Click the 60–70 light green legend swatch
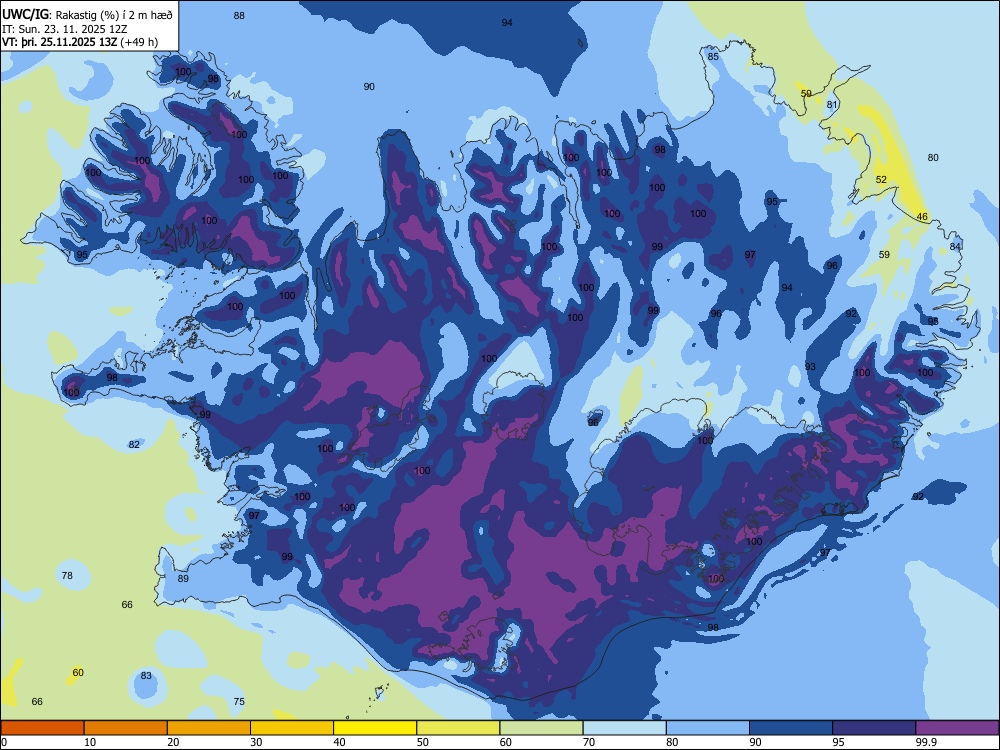 (541, 728)
